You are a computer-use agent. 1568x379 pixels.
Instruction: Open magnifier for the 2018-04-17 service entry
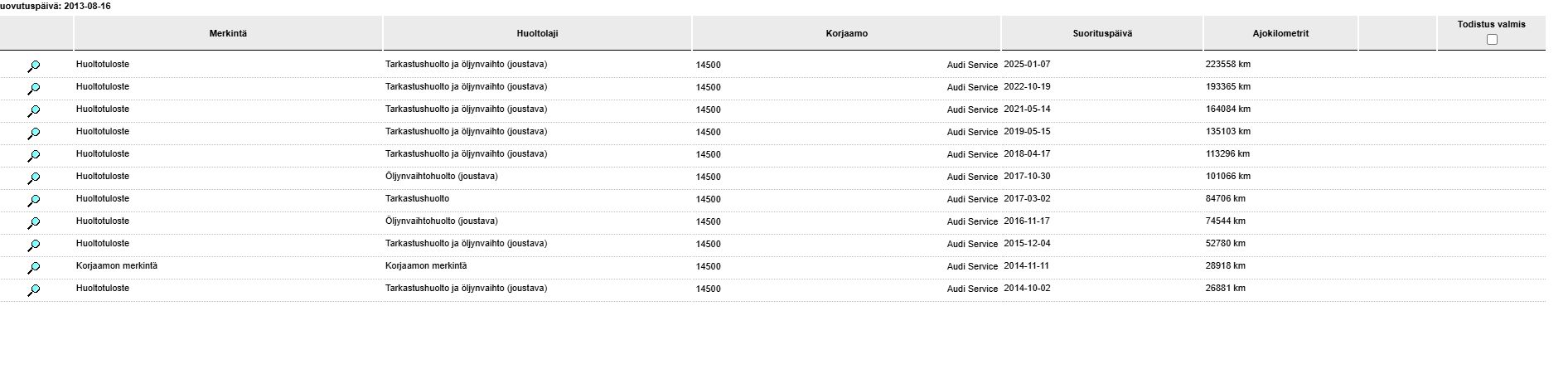coord(34,156)
